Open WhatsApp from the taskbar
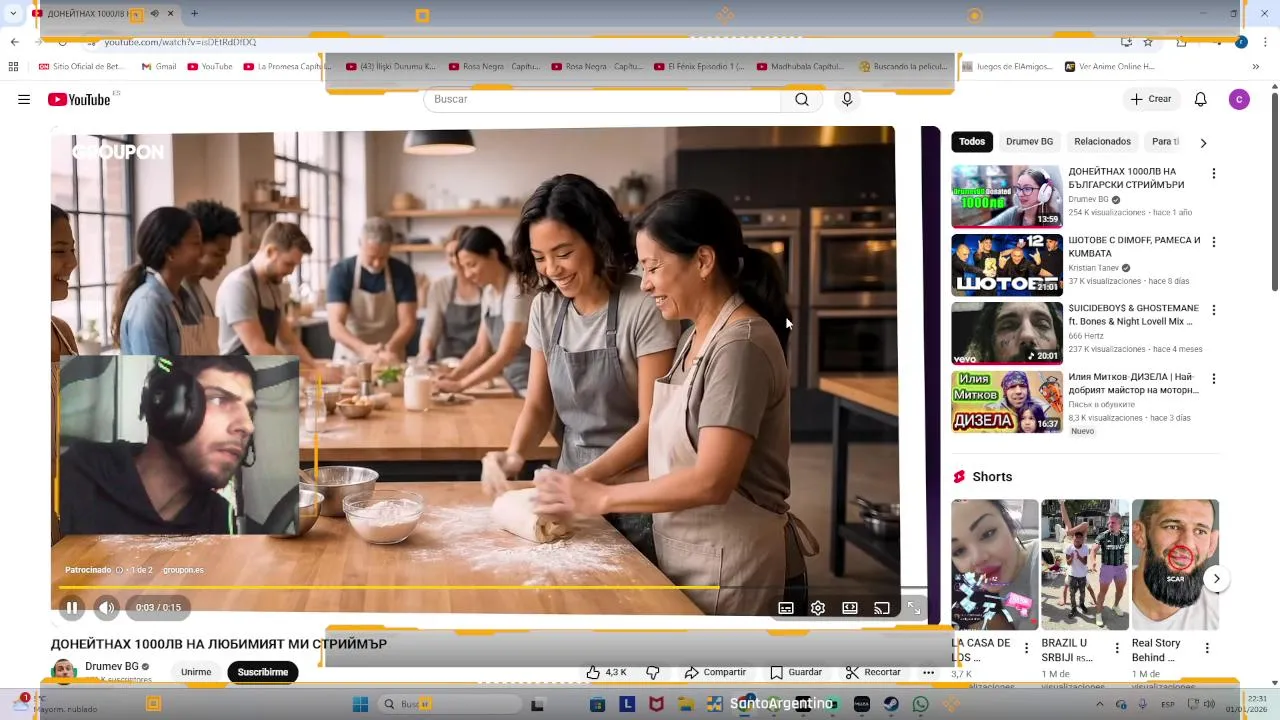Viewport: 1280px width, 720px height. point(920,704)
